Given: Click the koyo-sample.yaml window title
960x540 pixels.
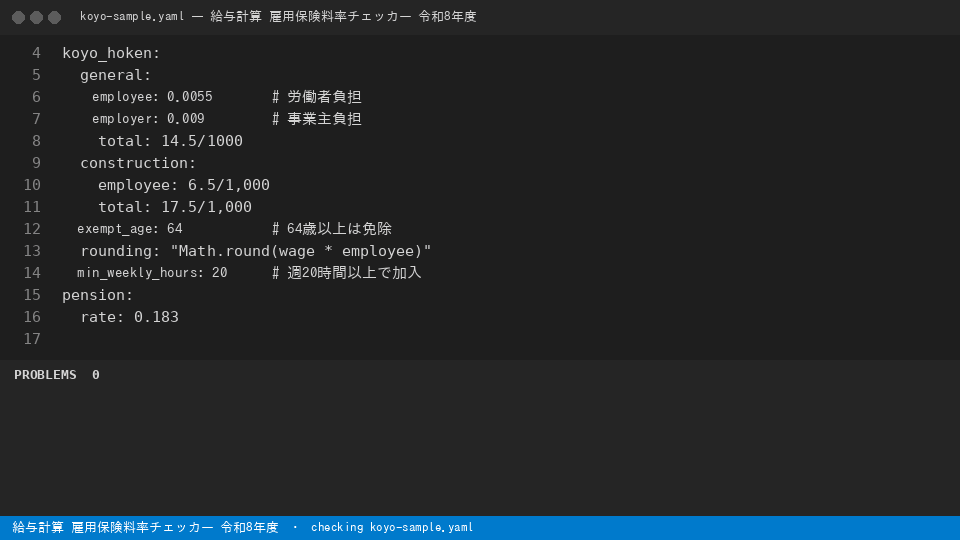Looking at the screenshot, I should [278, 17].
